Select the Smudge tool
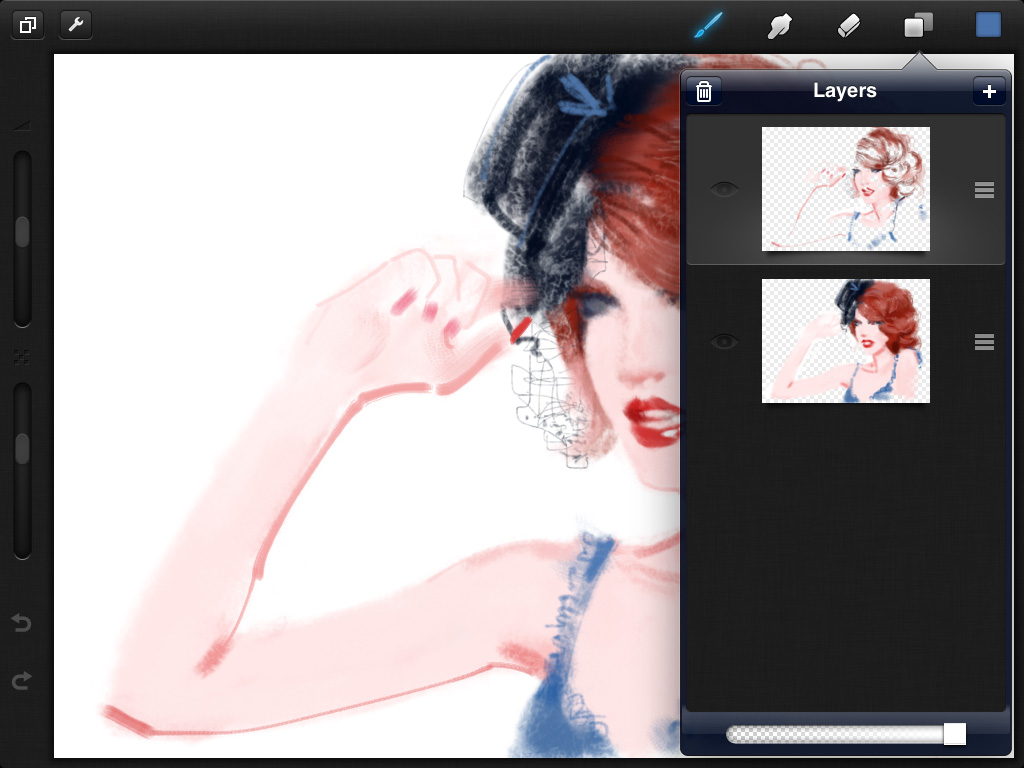This screenshot has height=768, width=1024. click(779, 26)
